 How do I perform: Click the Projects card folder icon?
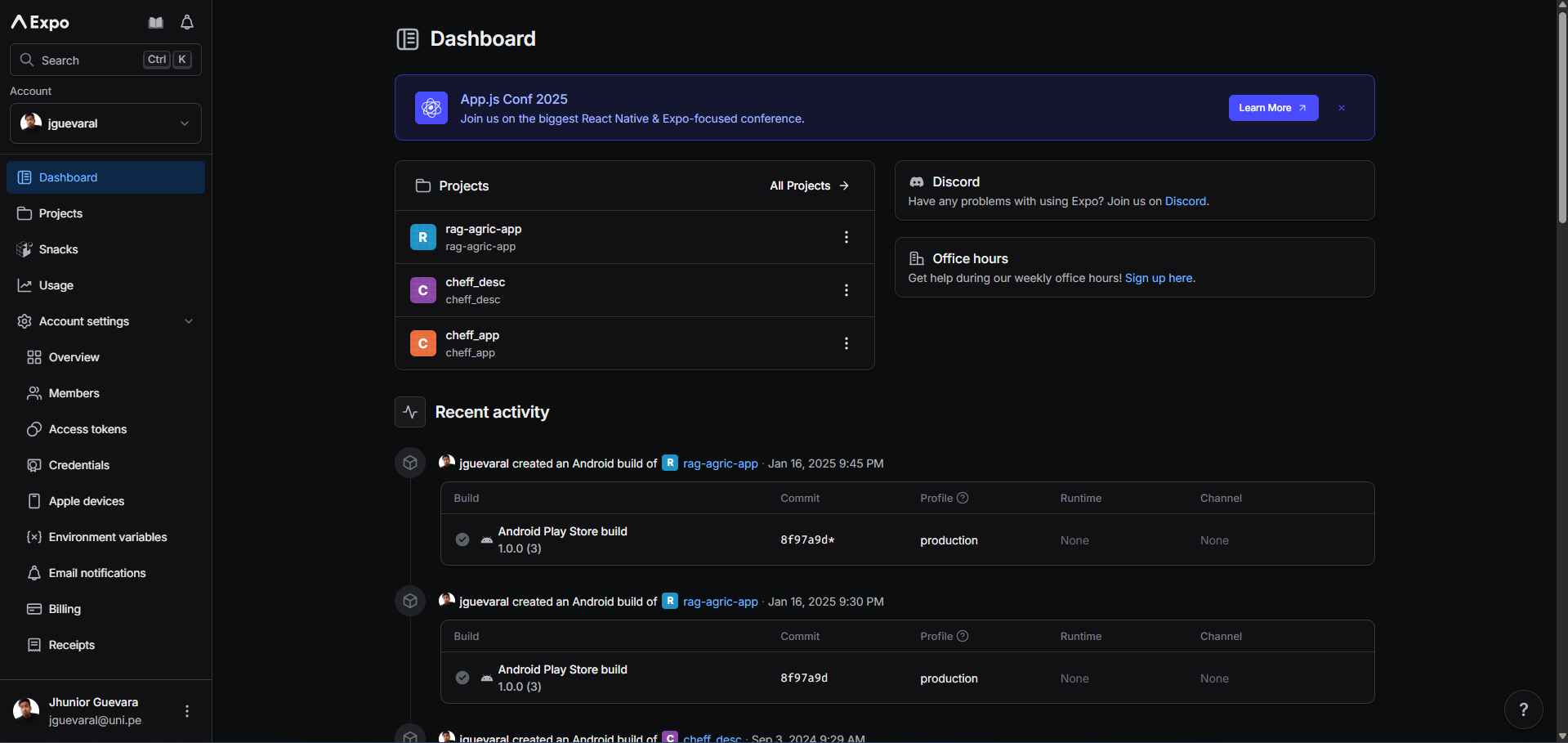[x=422, y=186]
